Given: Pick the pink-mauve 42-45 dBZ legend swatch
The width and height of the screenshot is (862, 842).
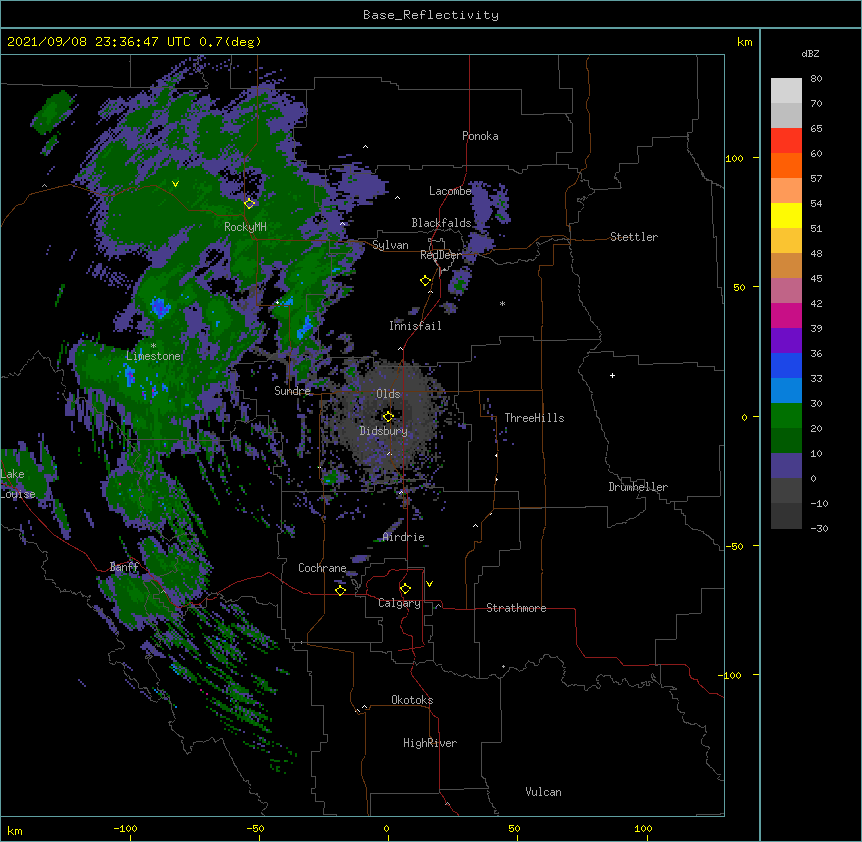Looking at the screenshot, I should point(786,291).
